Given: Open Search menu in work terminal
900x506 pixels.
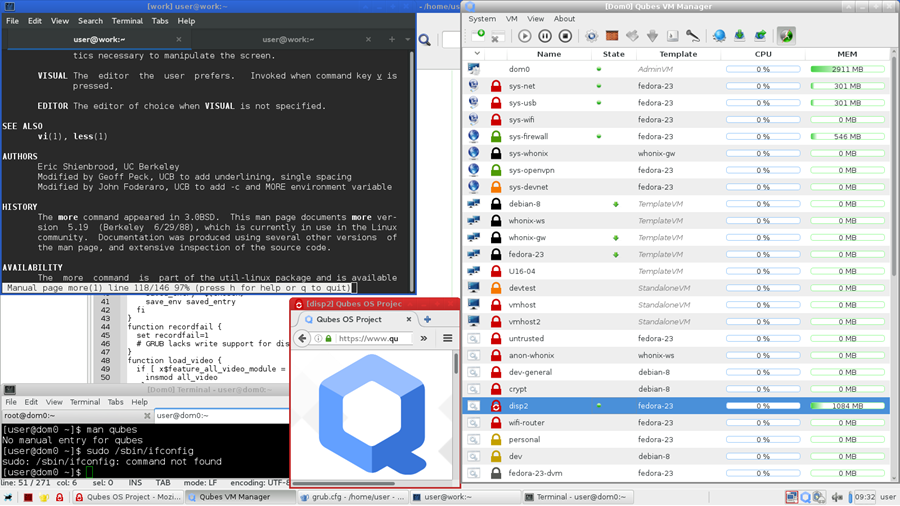Looking at the screenshot, I should click(90, 21).
